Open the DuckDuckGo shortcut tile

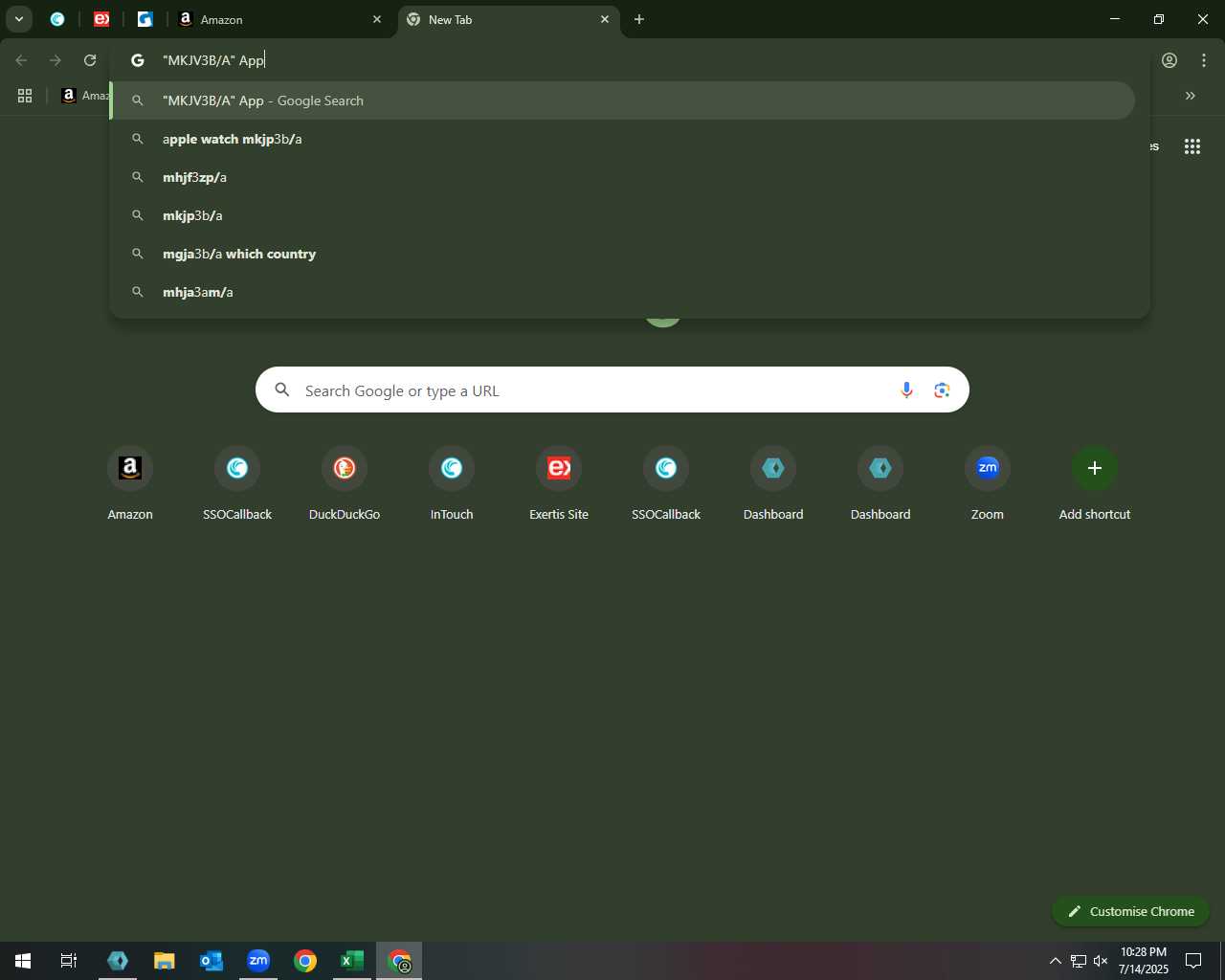click(x=345, y=484)
